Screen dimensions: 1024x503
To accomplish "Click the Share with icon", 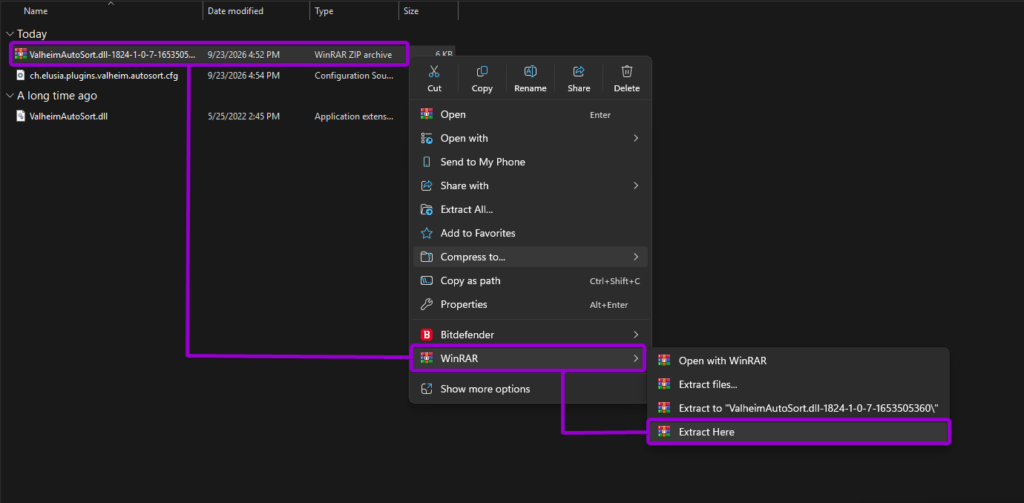I will (x=426, y=186).
